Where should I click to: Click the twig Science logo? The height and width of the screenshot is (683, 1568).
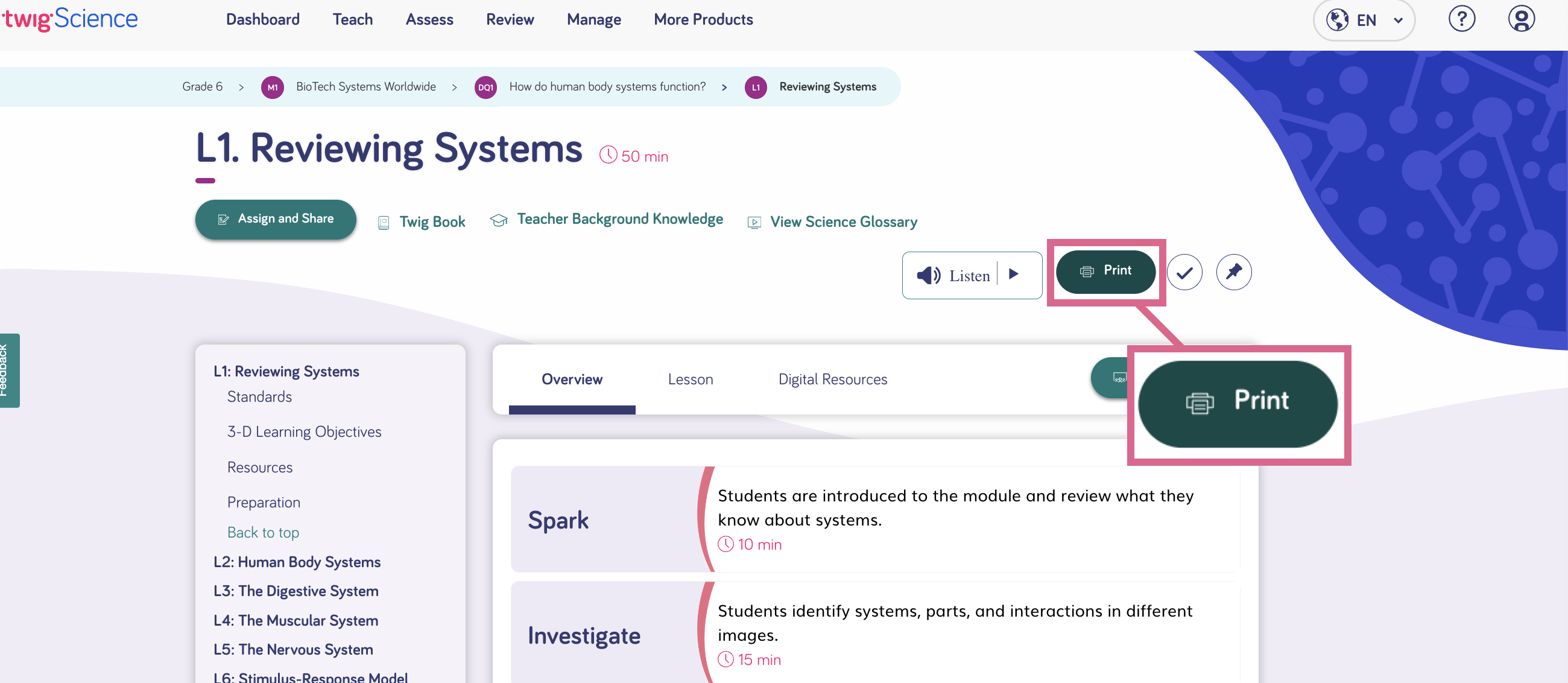[70, 18]
